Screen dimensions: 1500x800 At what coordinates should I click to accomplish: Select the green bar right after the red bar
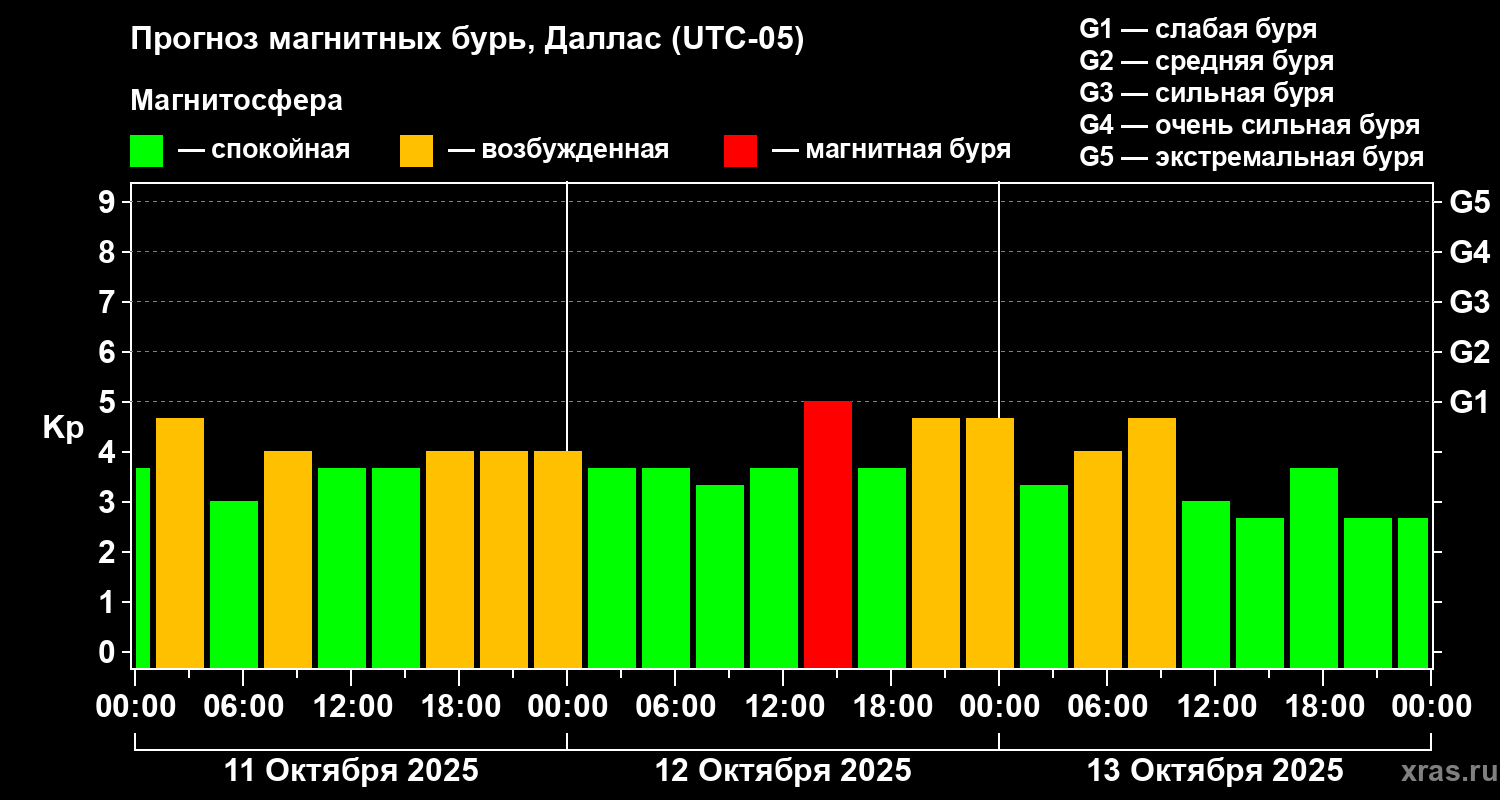coord(882,568)
